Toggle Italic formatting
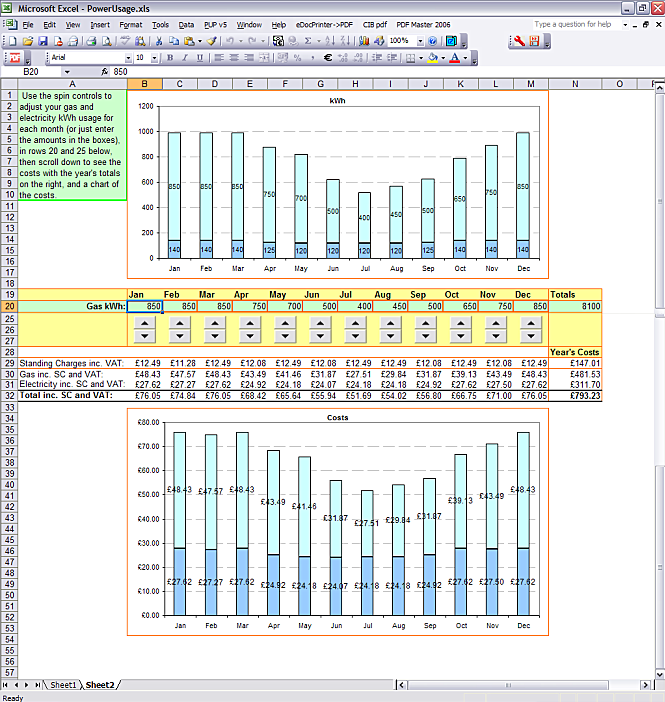The width and height of the screenshot is (665, 702). click(185, 58)
